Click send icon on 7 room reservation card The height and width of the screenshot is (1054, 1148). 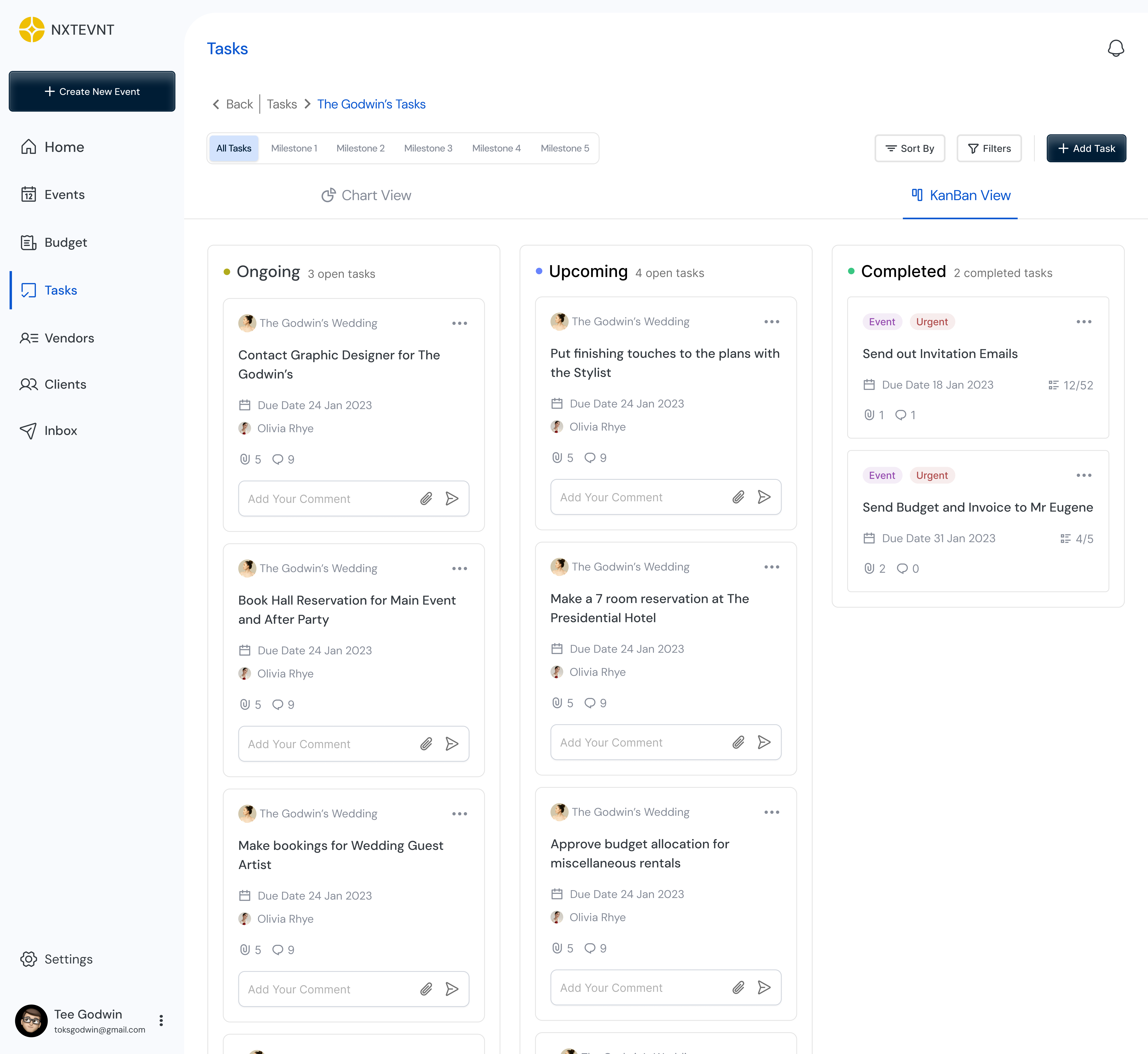(764, 742)
